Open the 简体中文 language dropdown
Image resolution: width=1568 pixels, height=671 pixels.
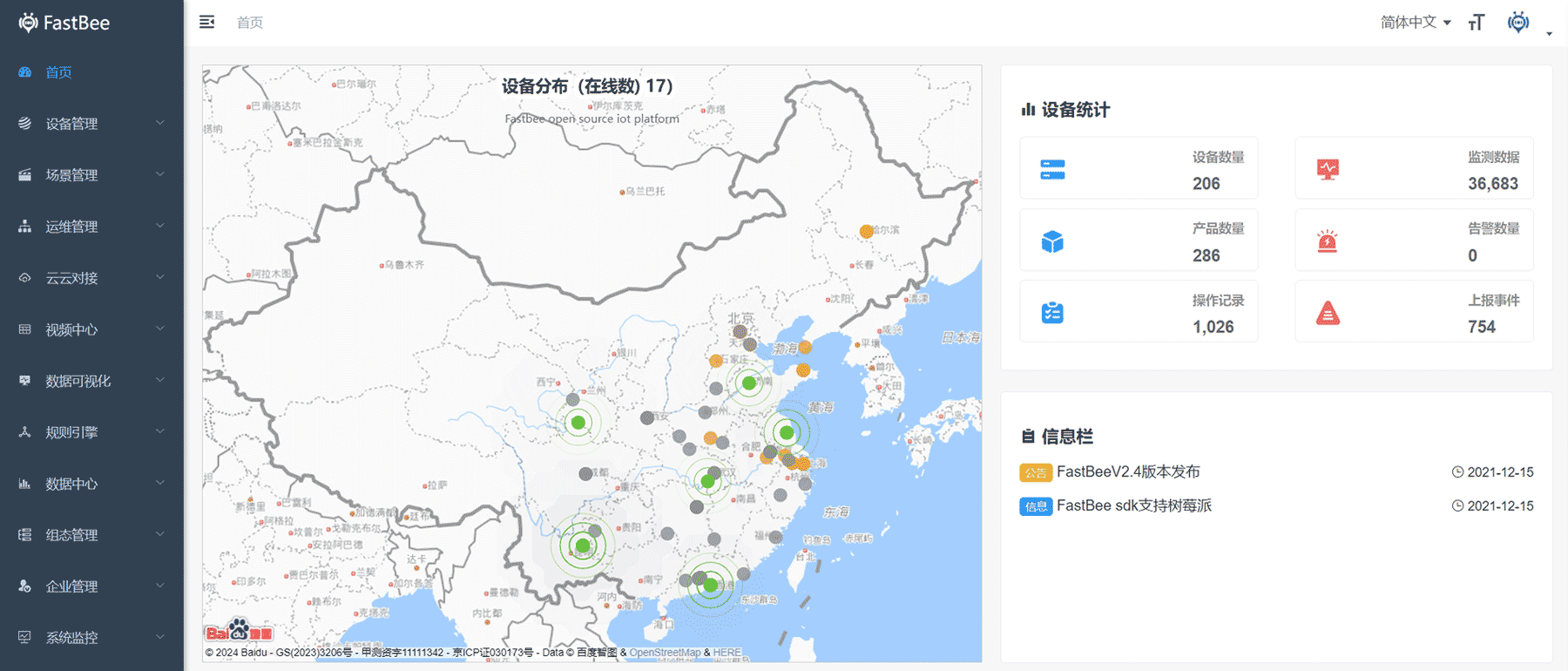(1416, 23)
